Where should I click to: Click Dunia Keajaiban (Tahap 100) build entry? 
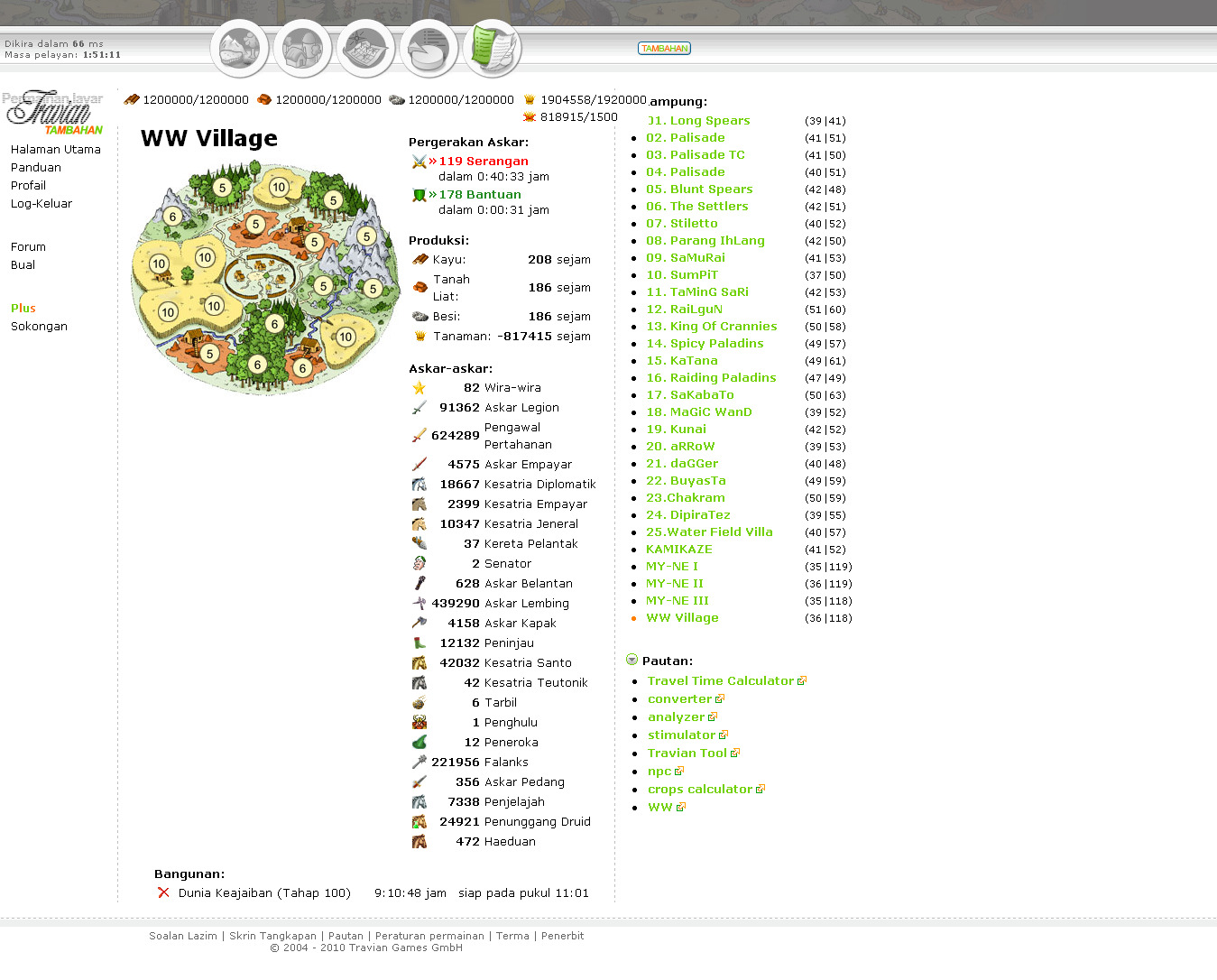pos(264,893)
